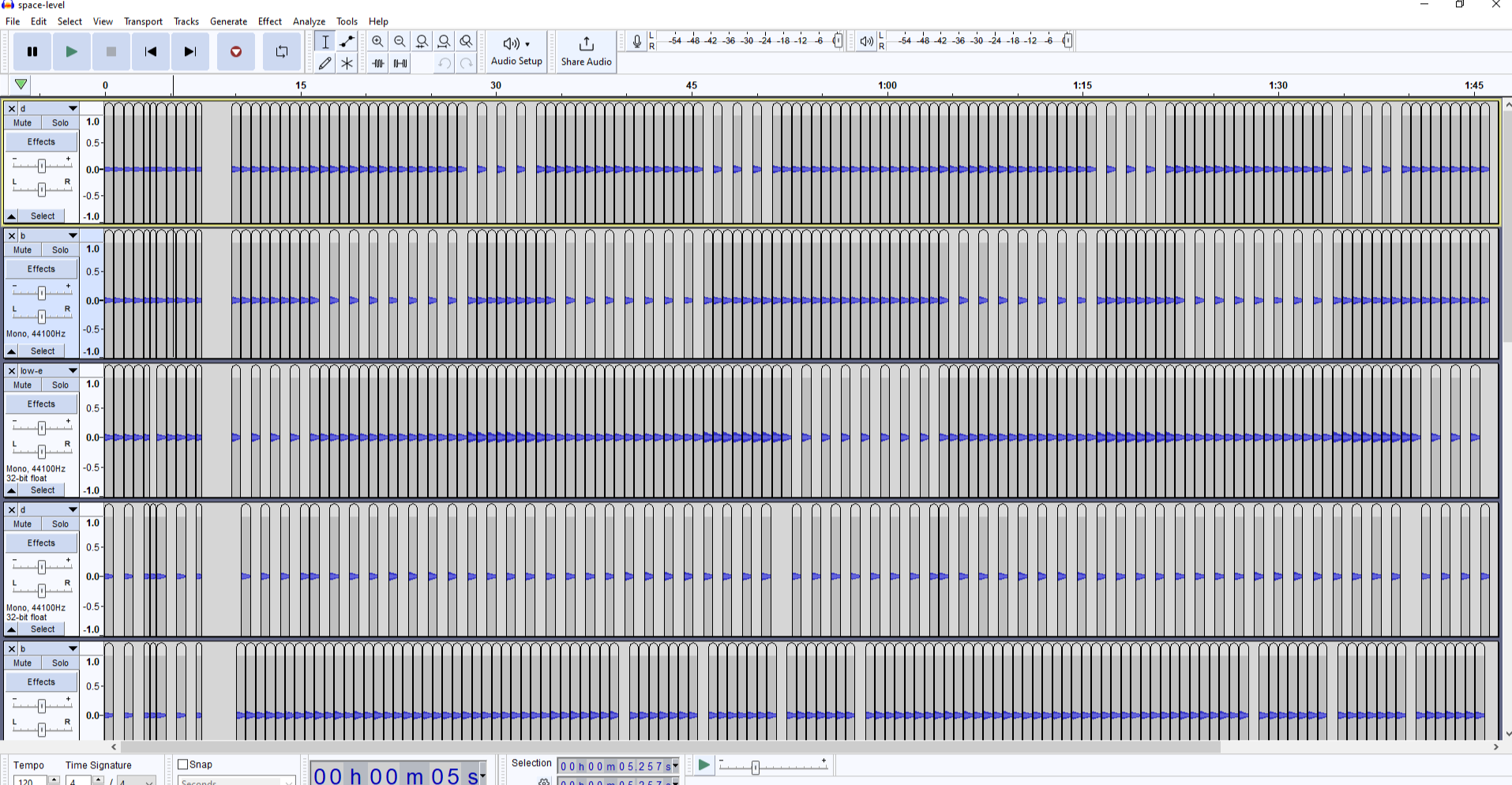Choose the Multi-tool asterisk icon
This screenshot has height=785, width=1512.
pyautogui.click(x=347, y=63)
